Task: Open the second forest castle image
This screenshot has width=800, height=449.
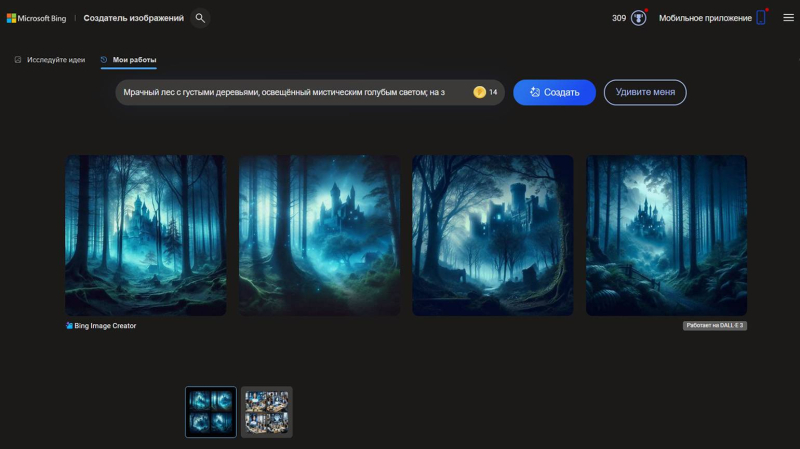Action: [319, 235]
